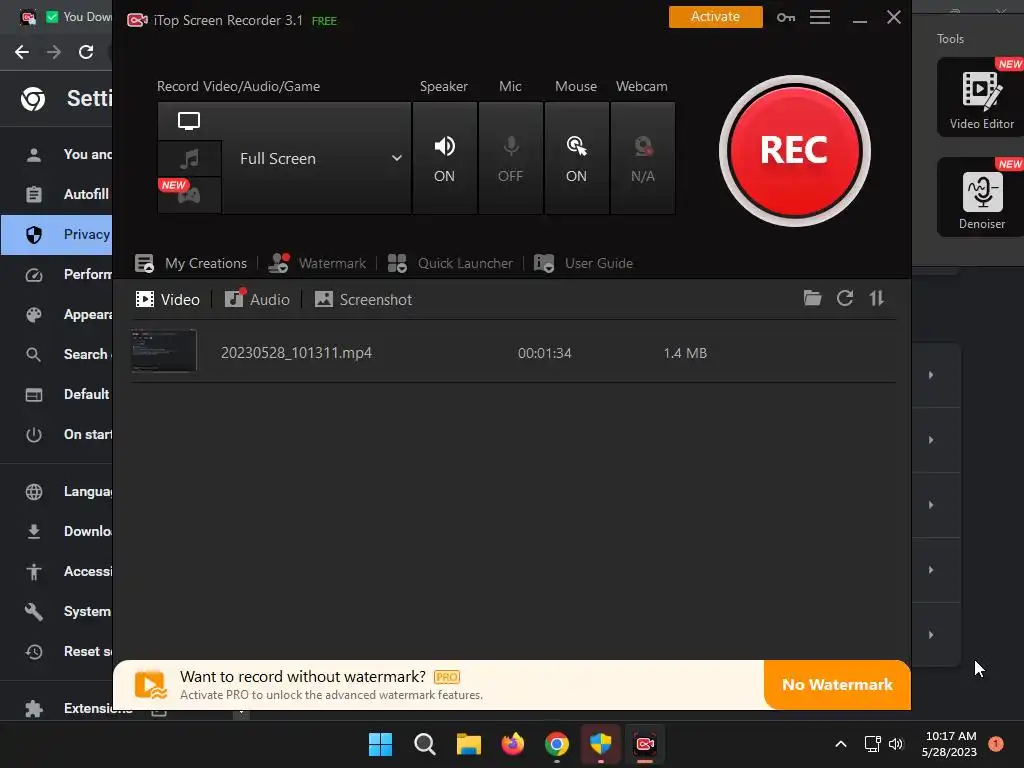The width and height of the screenshot is (1024, 768).
Task: Open Firefox from taskbar
Action: [x=513, y=744]
